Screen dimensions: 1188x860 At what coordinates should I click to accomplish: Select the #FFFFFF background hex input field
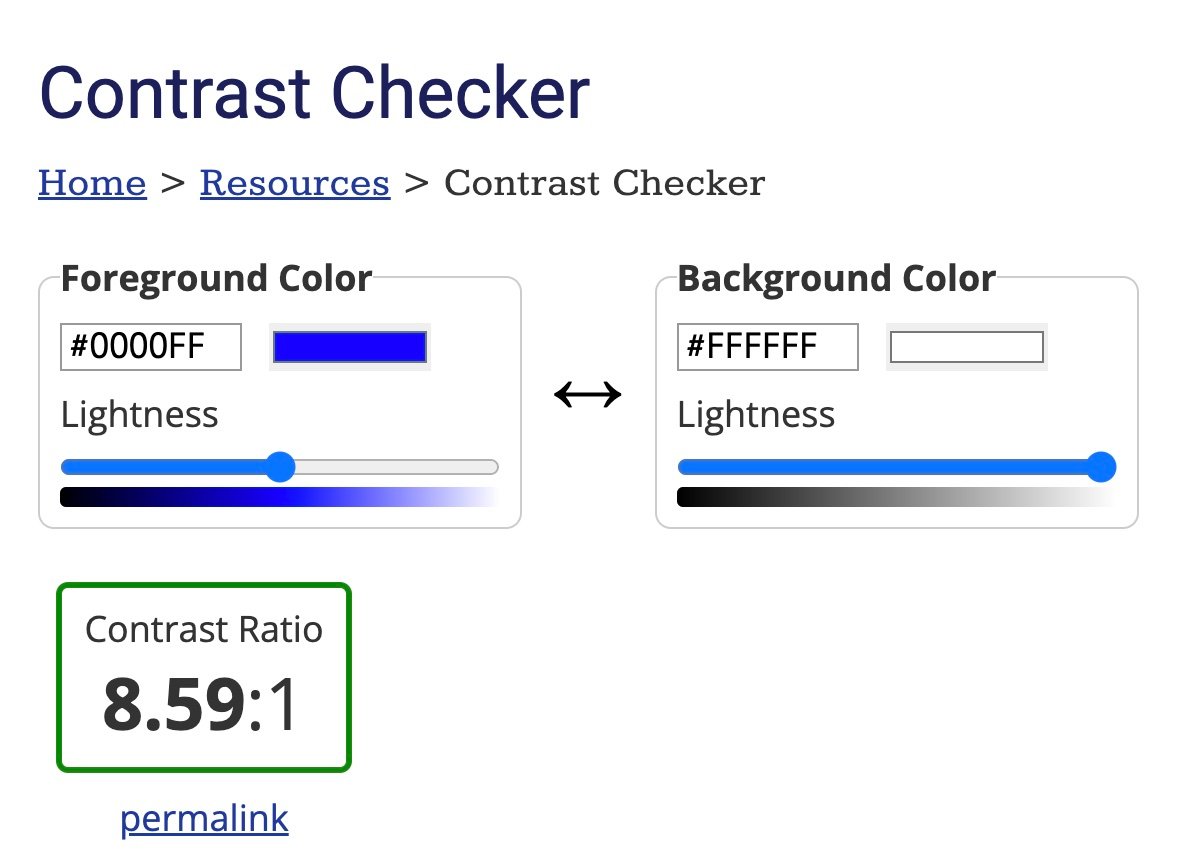(x=767, y=346)
